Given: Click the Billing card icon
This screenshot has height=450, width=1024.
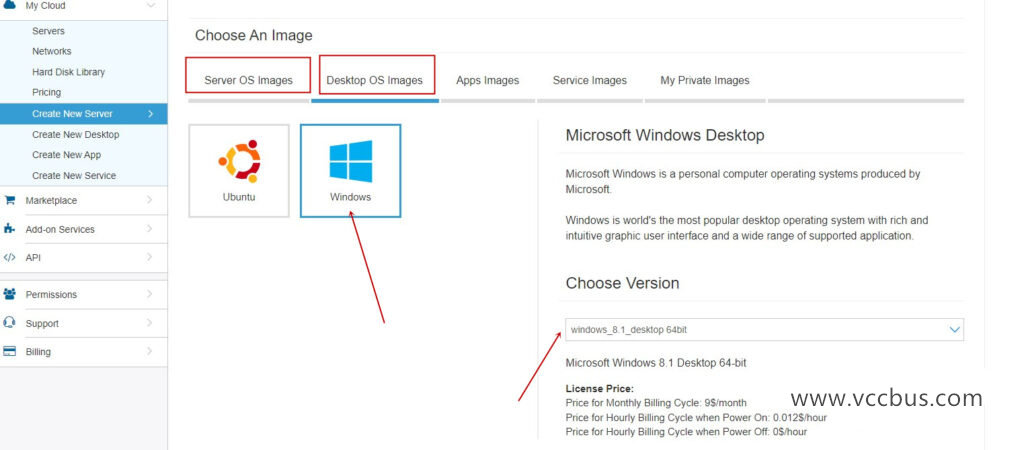Looking at the screenshot, I should coord(9,352).
